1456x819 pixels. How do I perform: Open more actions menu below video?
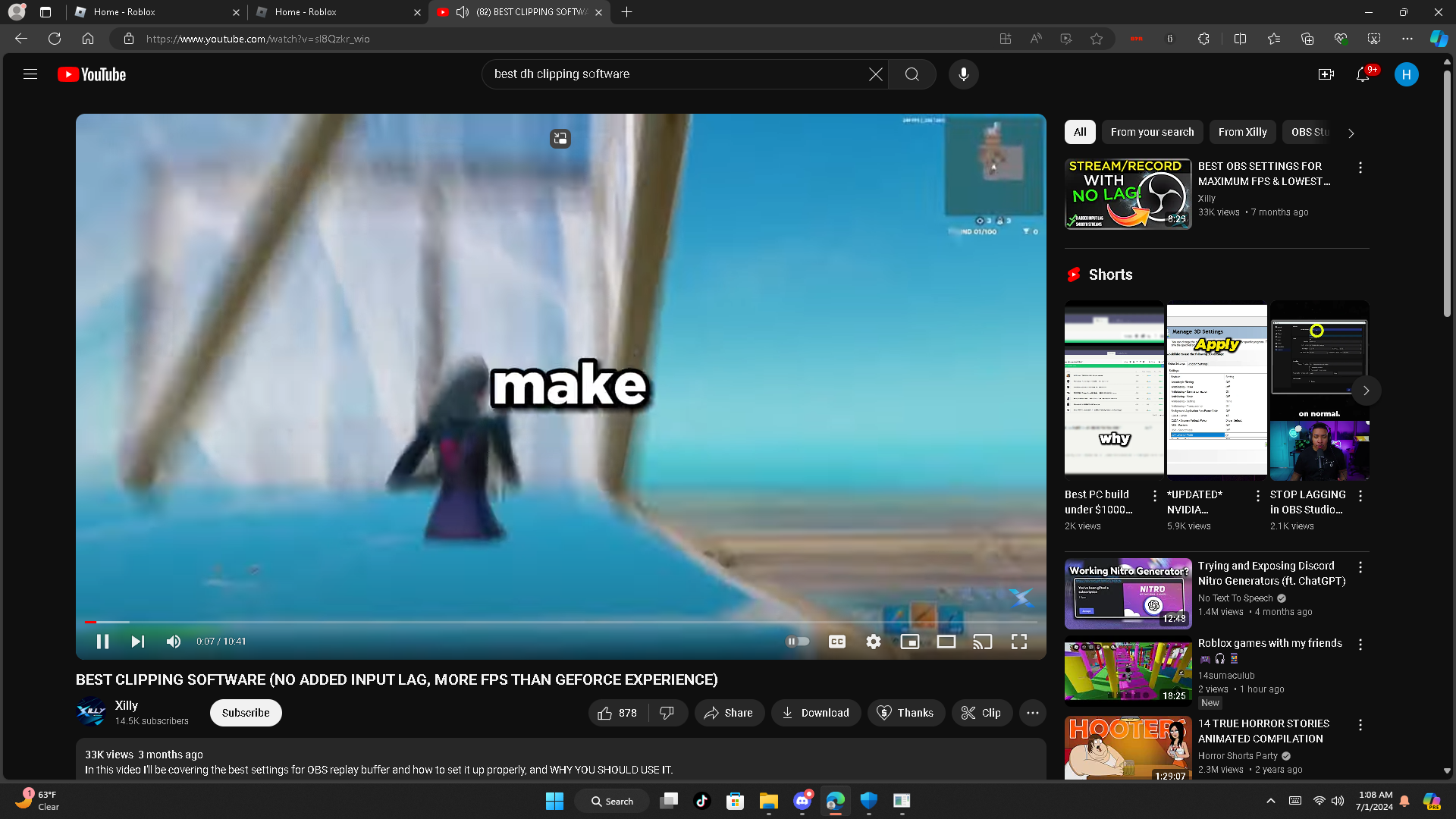(1033, 713)
